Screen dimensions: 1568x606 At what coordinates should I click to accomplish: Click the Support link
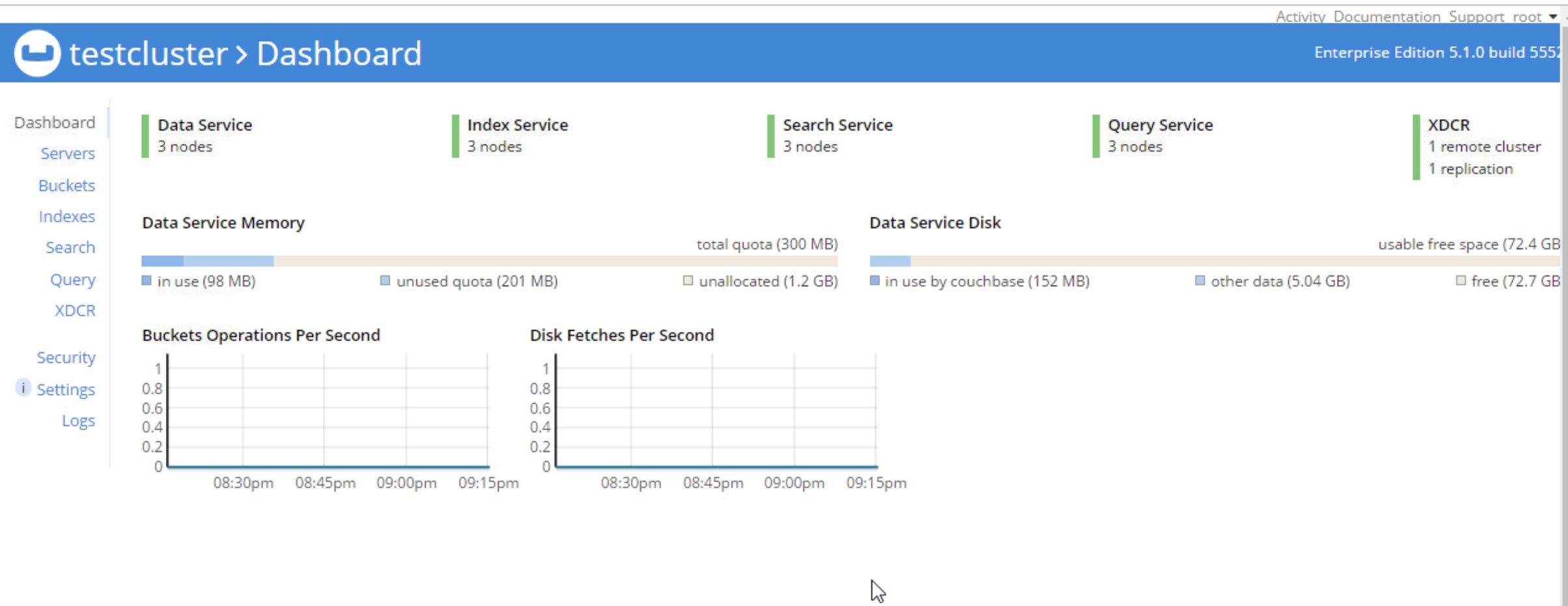point(1476,16)
